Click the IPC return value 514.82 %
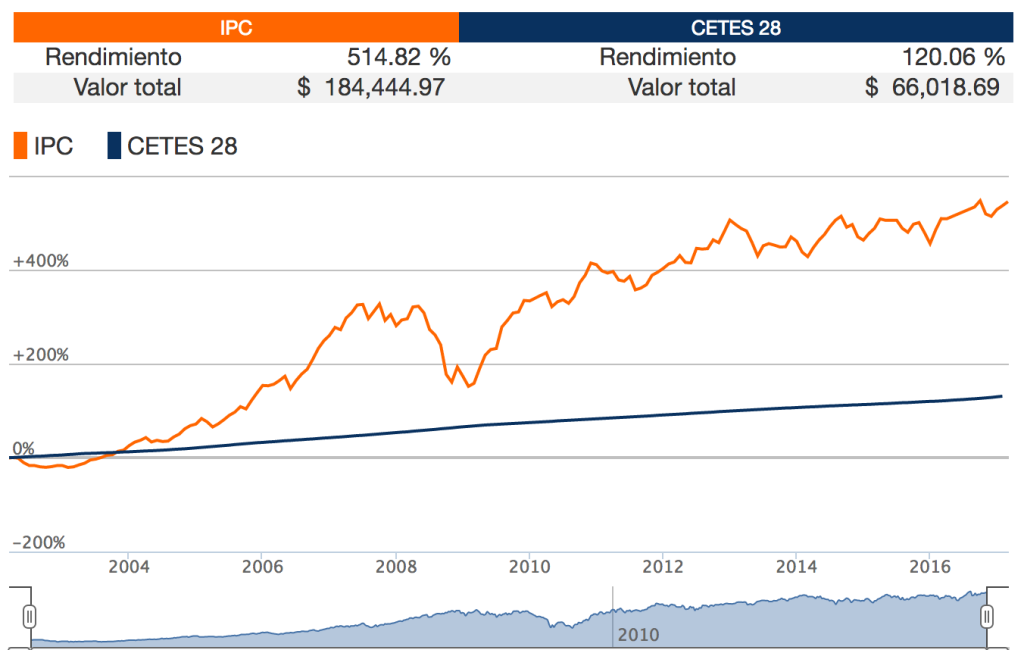Image resolution: width=1024 pixels, height=650 pixels. point(398,57)
